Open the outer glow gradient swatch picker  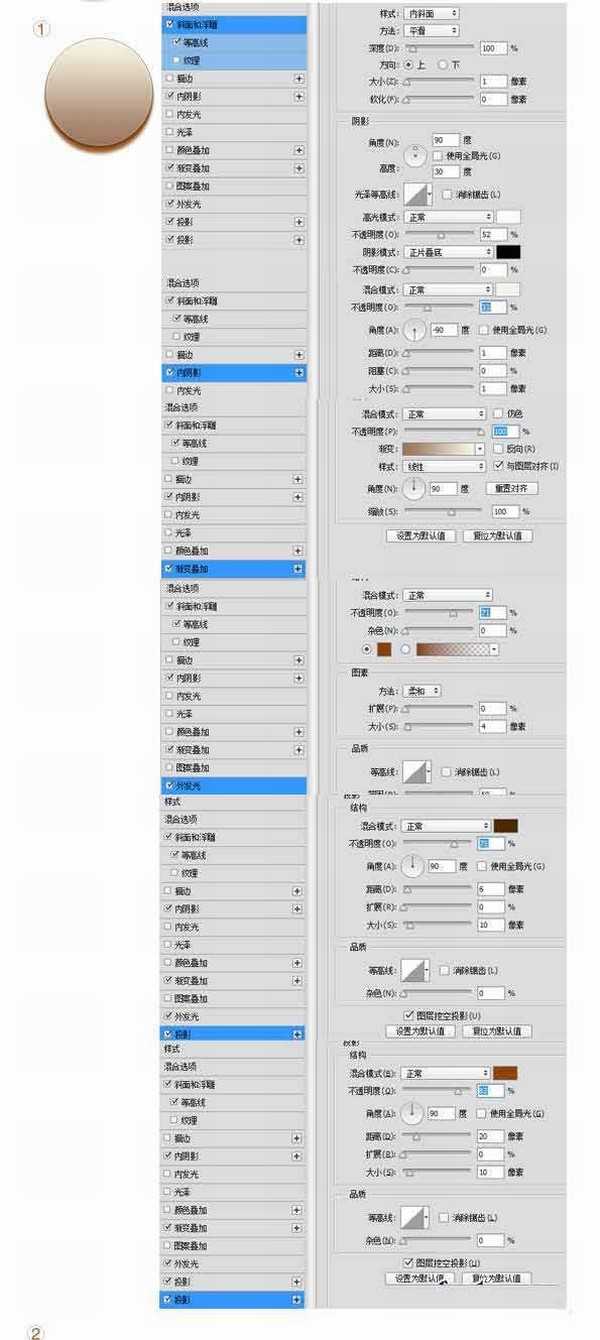click(x=457, y=650)
